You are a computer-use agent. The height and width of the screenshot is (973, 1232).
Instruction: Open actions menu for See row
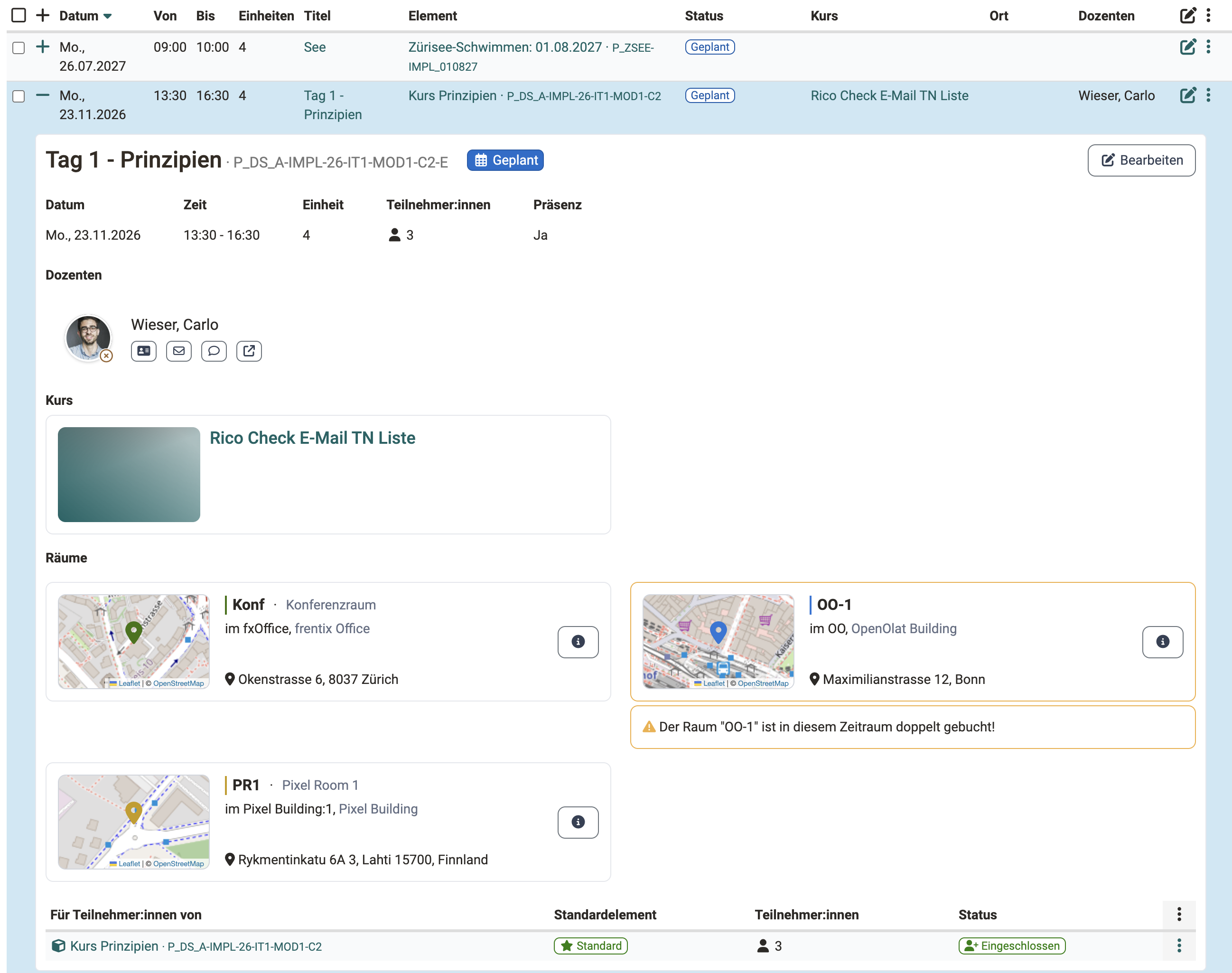1208,47
